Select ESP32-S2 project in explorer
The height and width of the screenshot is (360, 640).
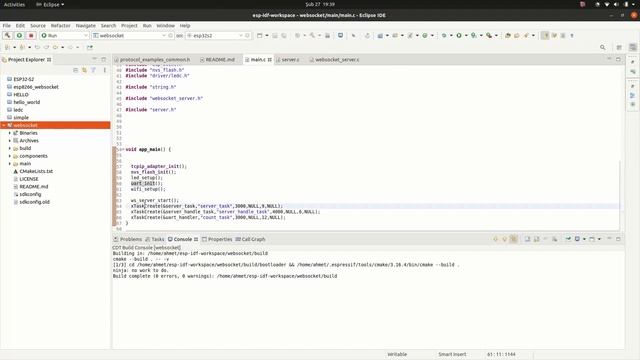pyautogui.click(x=24, y=79)
